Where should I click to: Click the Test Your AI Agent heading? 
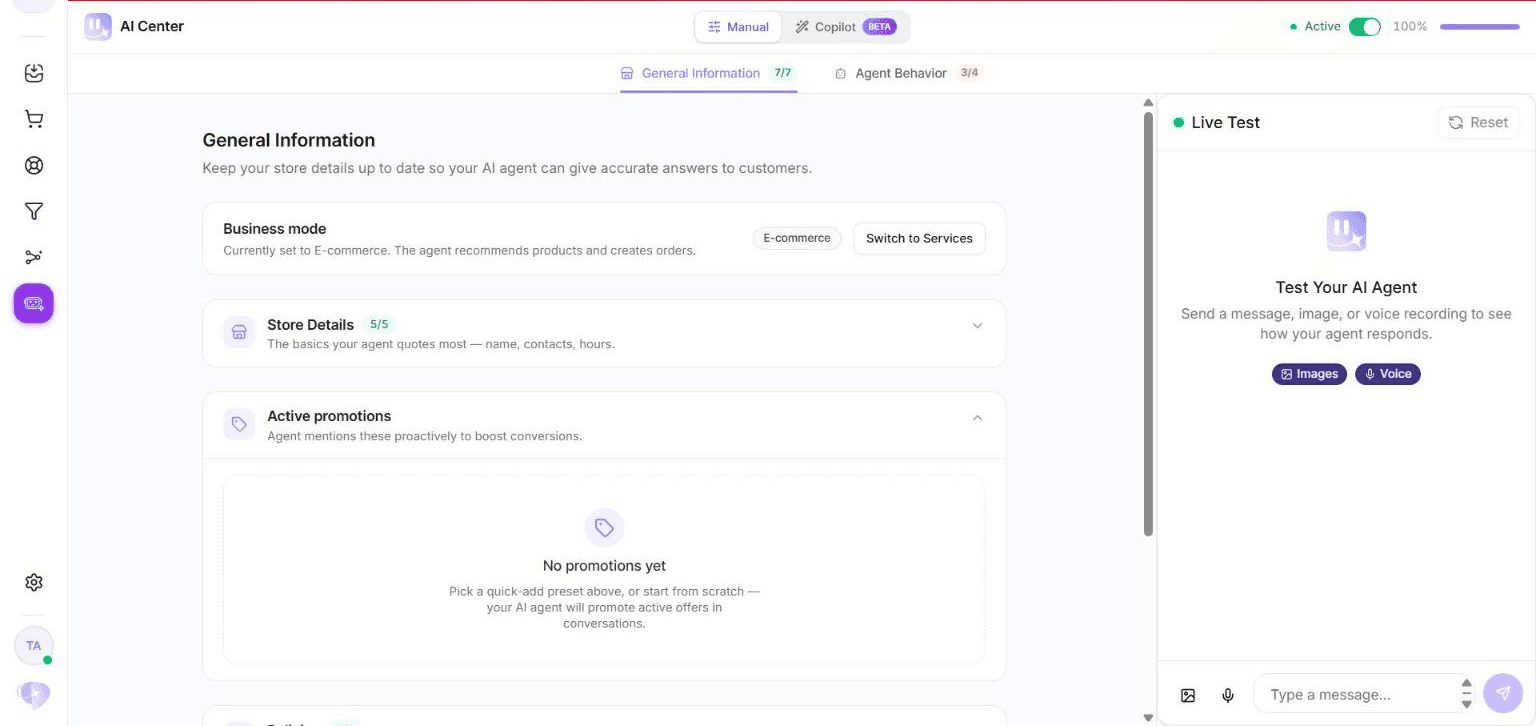tap(1346, 287)
